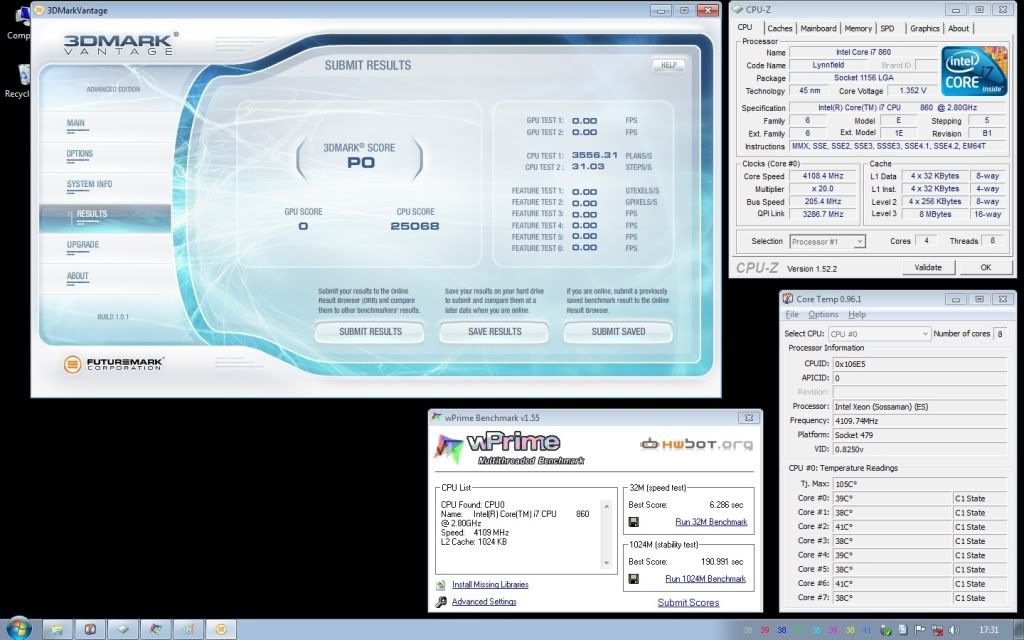The width and height of the screenshot is (1024, 640).
Task: Click OK in the CPU-Z window
Action: (985, 267)
